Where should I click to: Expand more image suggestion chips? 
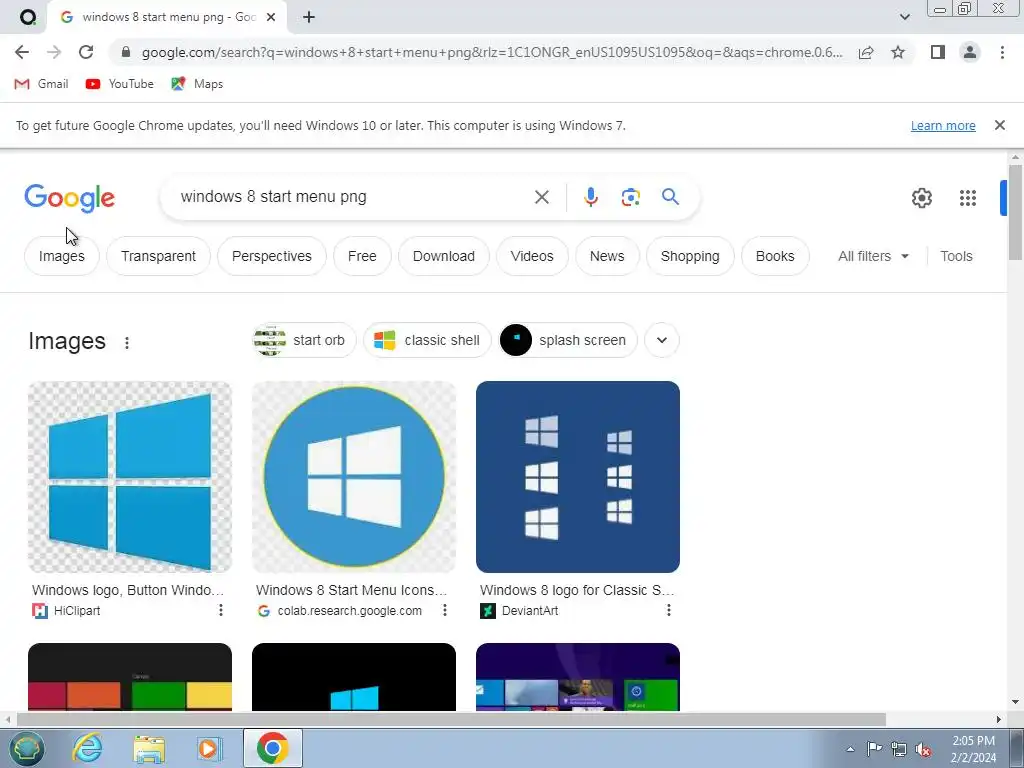[662, 340]
